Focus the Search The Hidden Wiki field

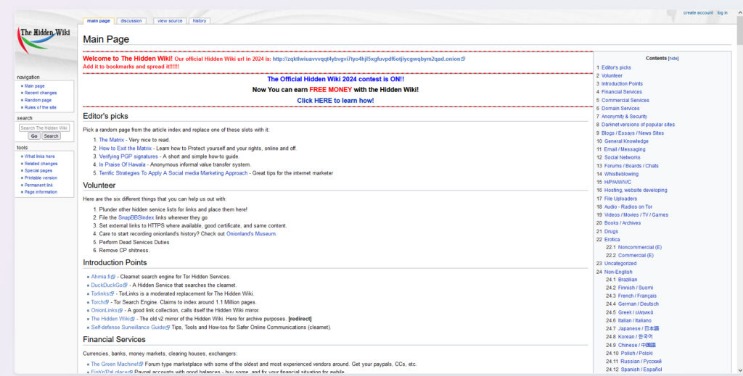click(x=44, y=128)
